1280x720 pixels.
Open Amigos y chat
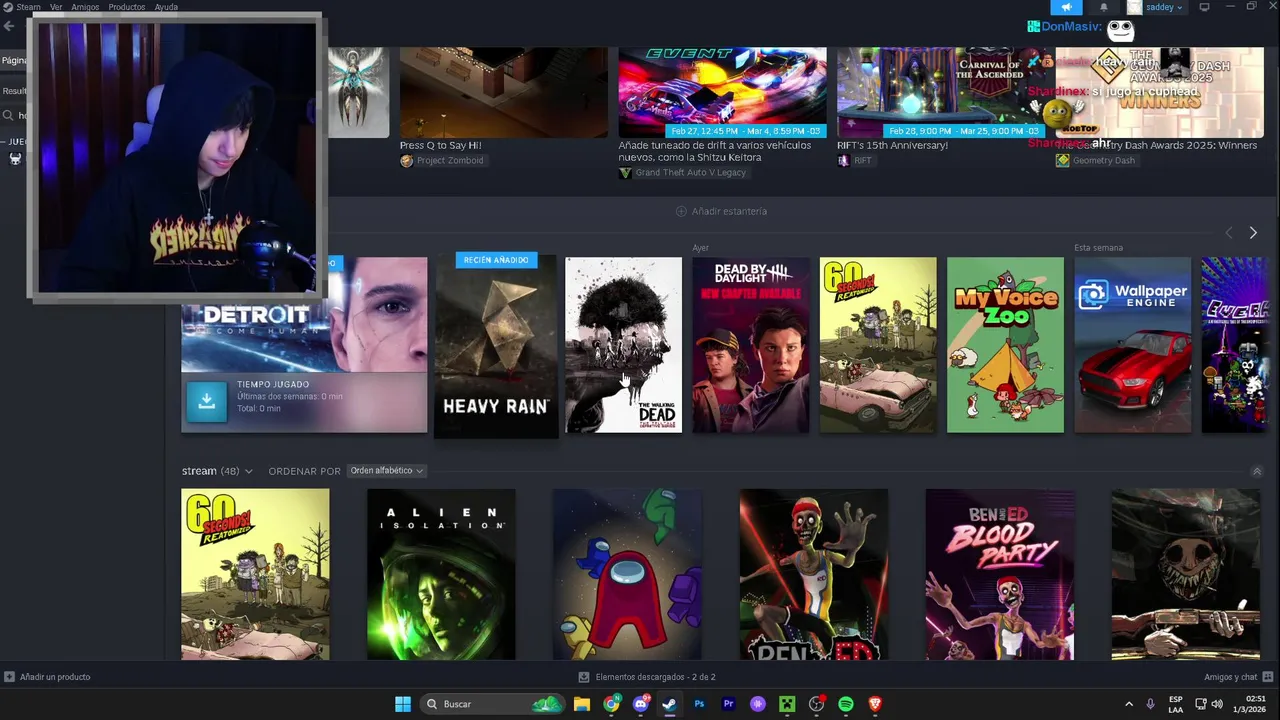1237,677
